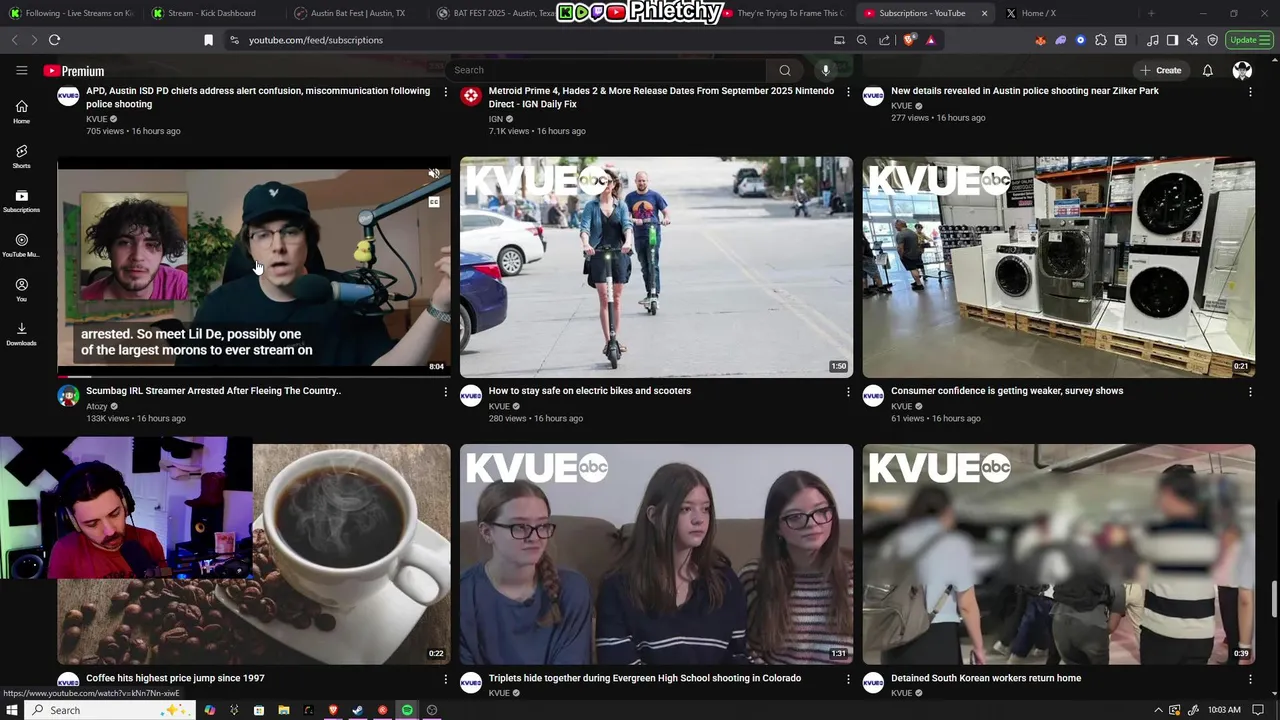1280x720 pixels.
Task: Open options for Coffee price jump video
Action: (445, 679)
